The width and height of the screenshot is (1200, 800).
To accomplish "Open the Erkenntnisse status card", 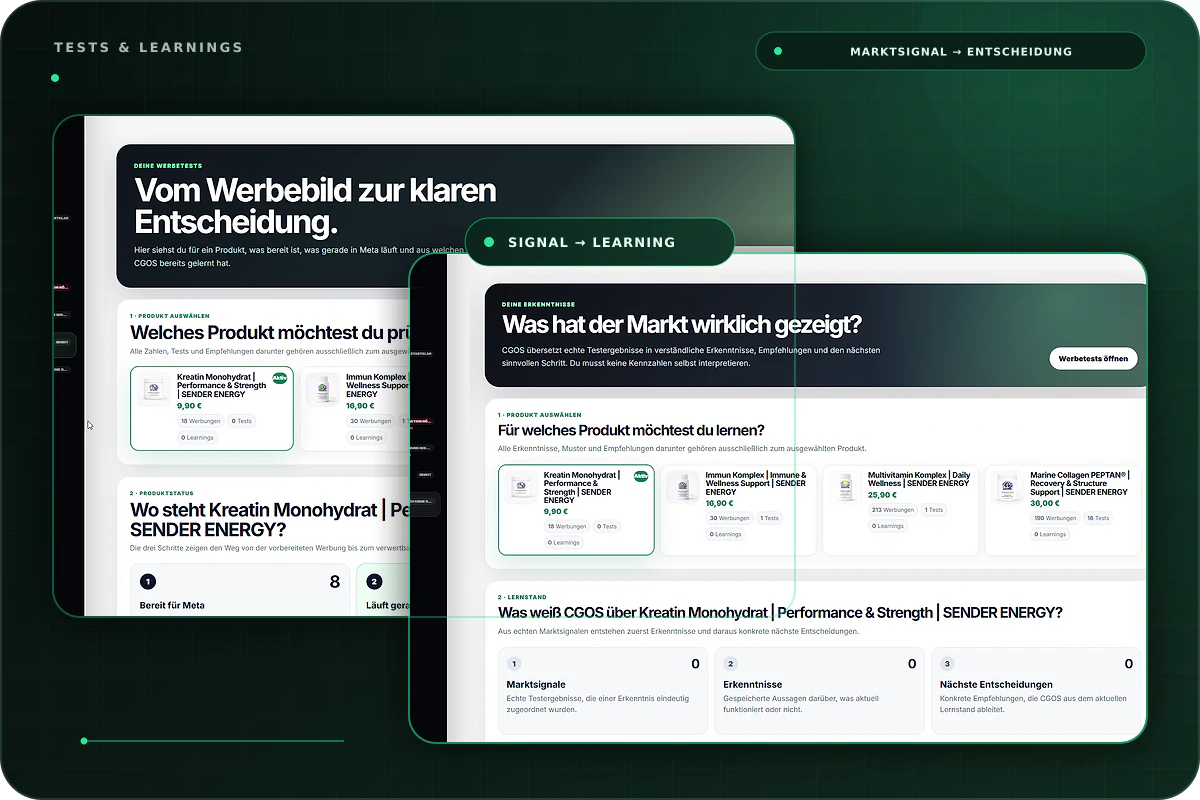I will 820,691.
